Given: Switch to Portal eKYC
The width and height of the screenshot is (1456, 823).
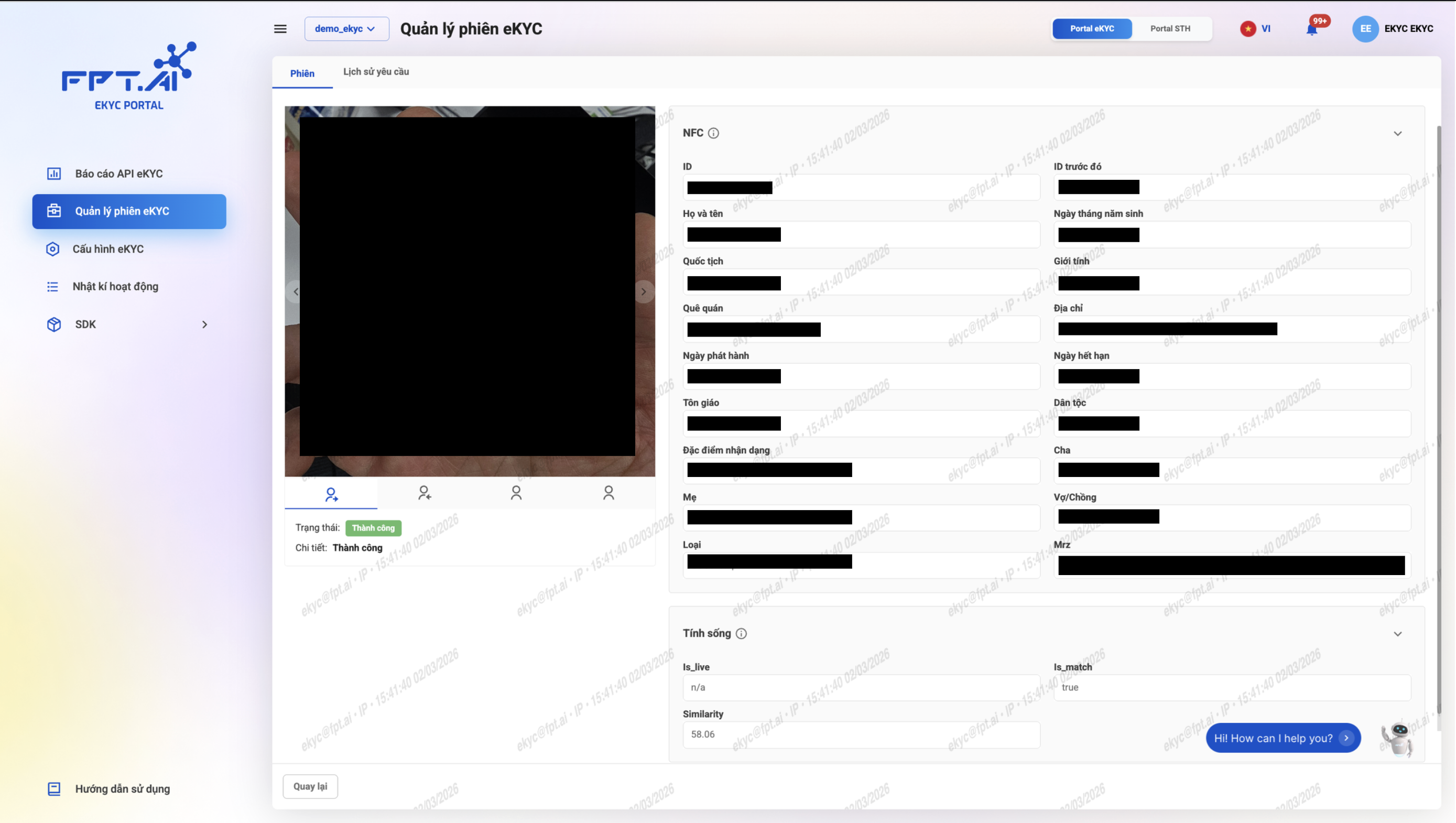Looking at the screenshot, I should (1091, 29).
